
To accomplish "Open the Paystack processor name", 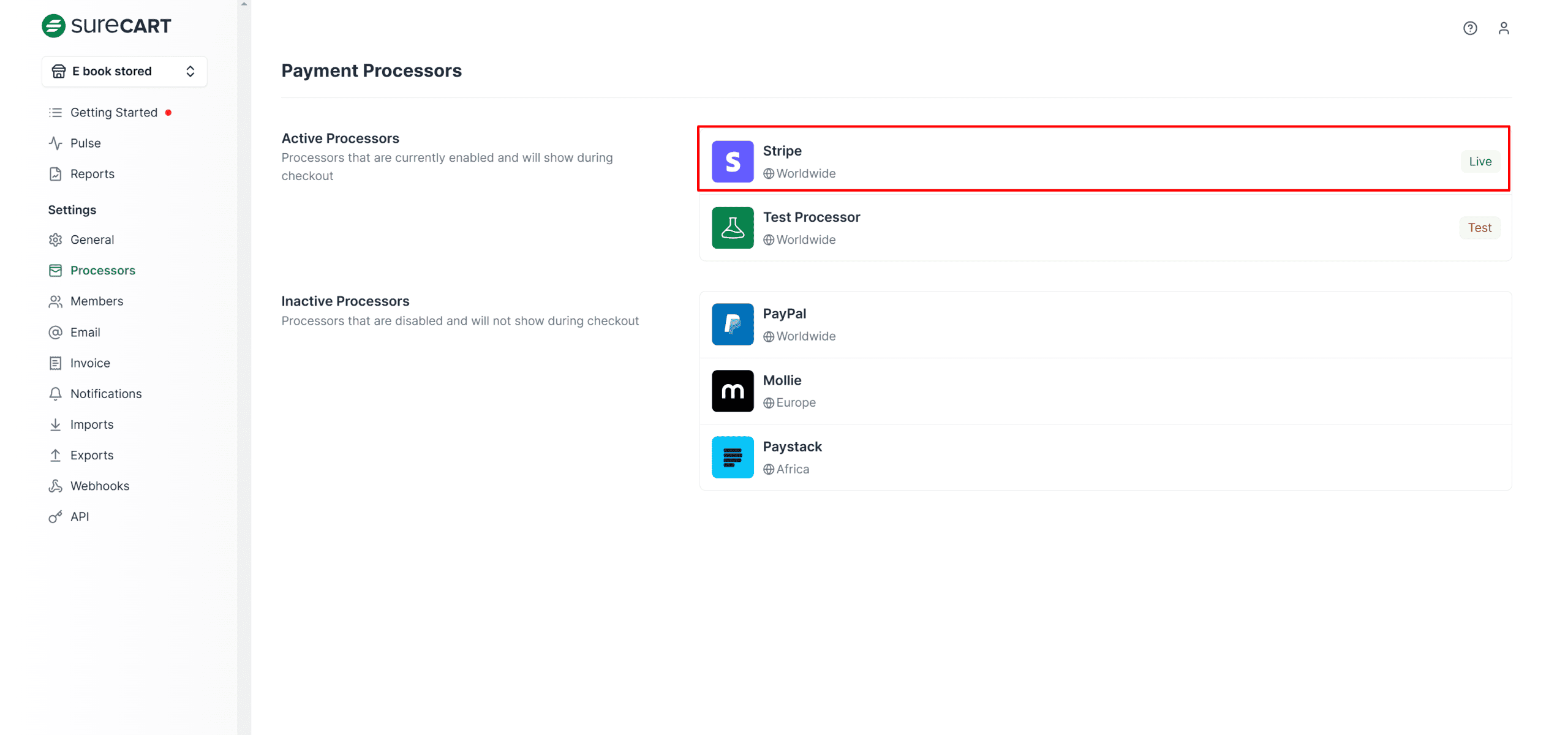I will tap(791, 447).
